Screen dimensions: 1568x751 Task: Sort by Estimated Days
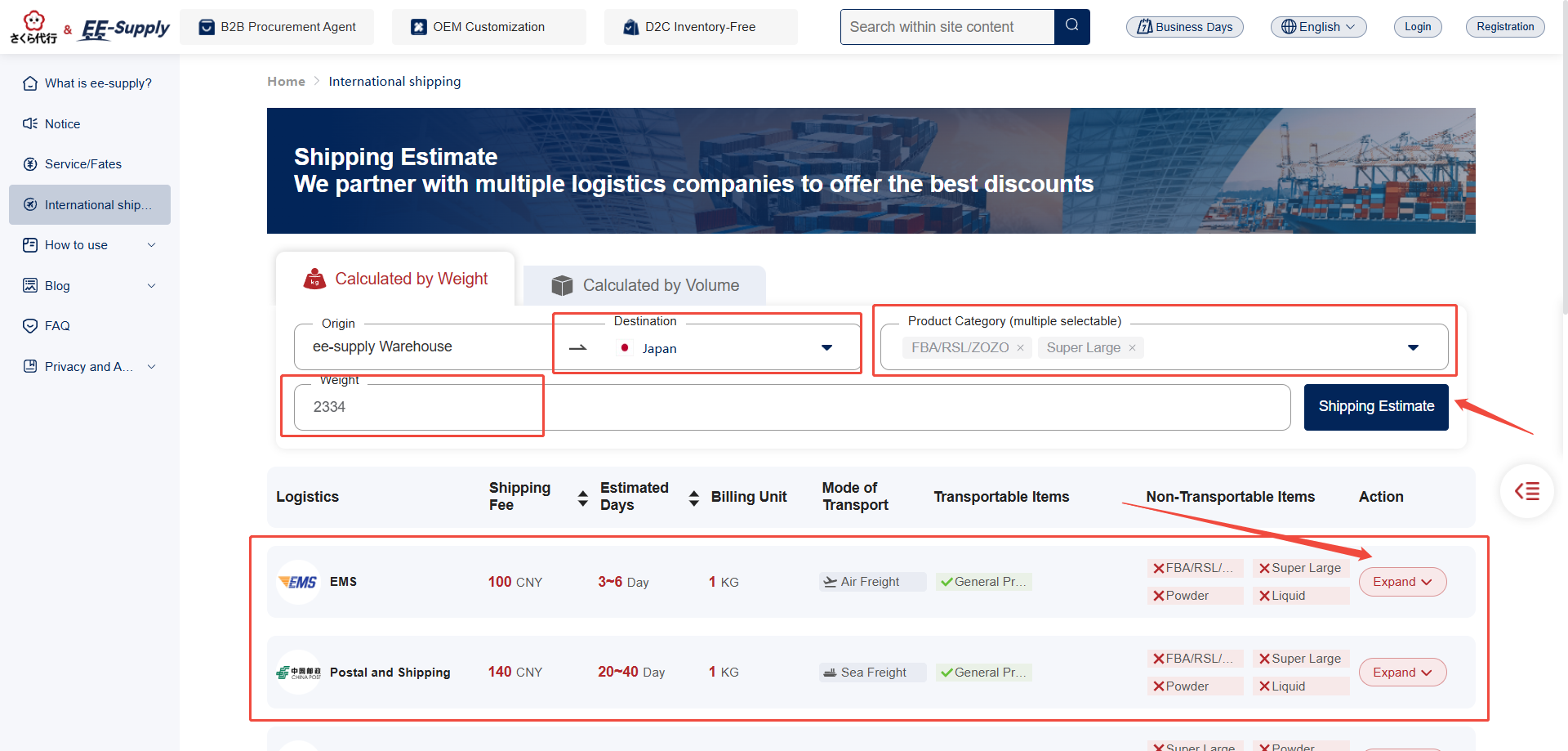[693, 498]
